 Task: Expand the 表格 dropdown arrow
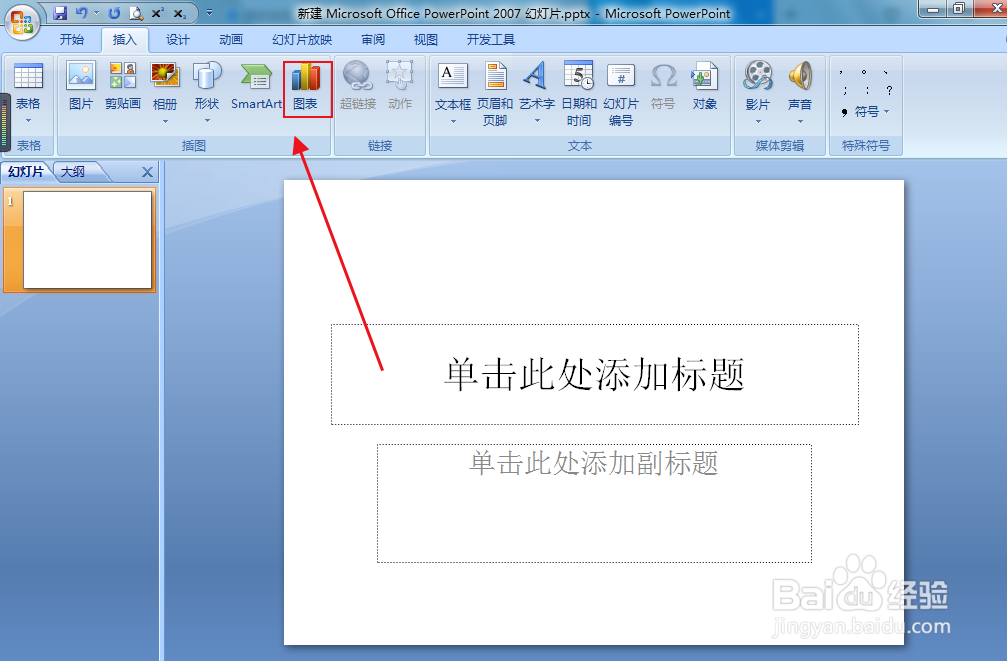(x=28, y=121)
